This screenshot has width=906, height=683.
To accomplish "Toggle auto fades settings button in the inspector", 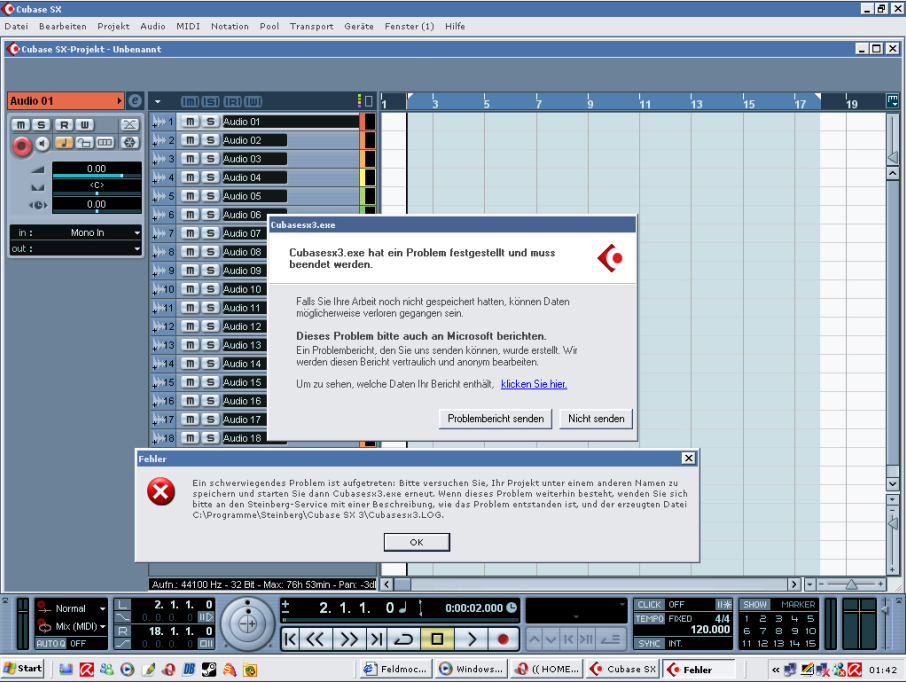I will pyautogui.click(x=130, y=124).
